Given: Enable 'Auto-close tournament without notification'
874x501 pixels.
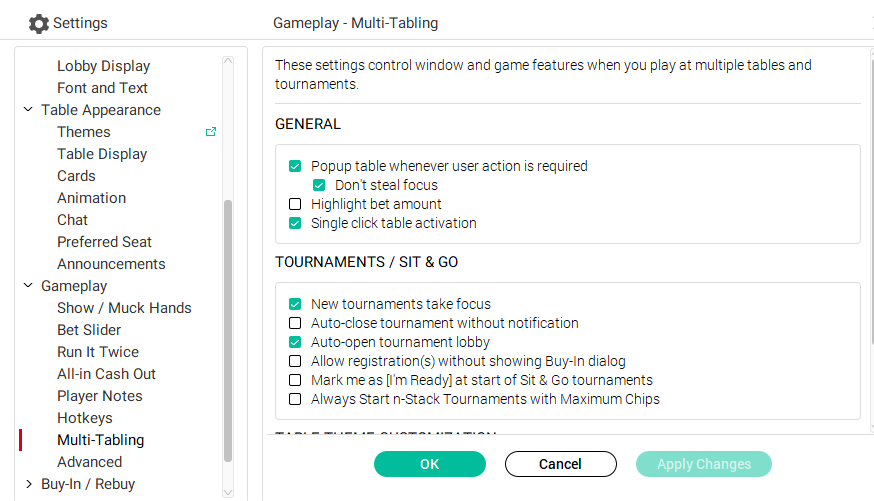Looking at the screenshot, I should [295, 323].
